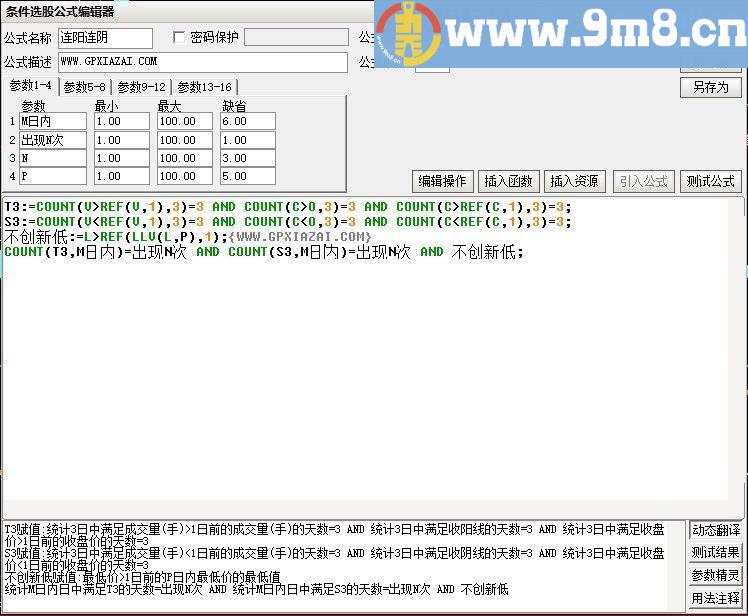
Task: Run the 测试公式 button
Action: coord(710,181)
